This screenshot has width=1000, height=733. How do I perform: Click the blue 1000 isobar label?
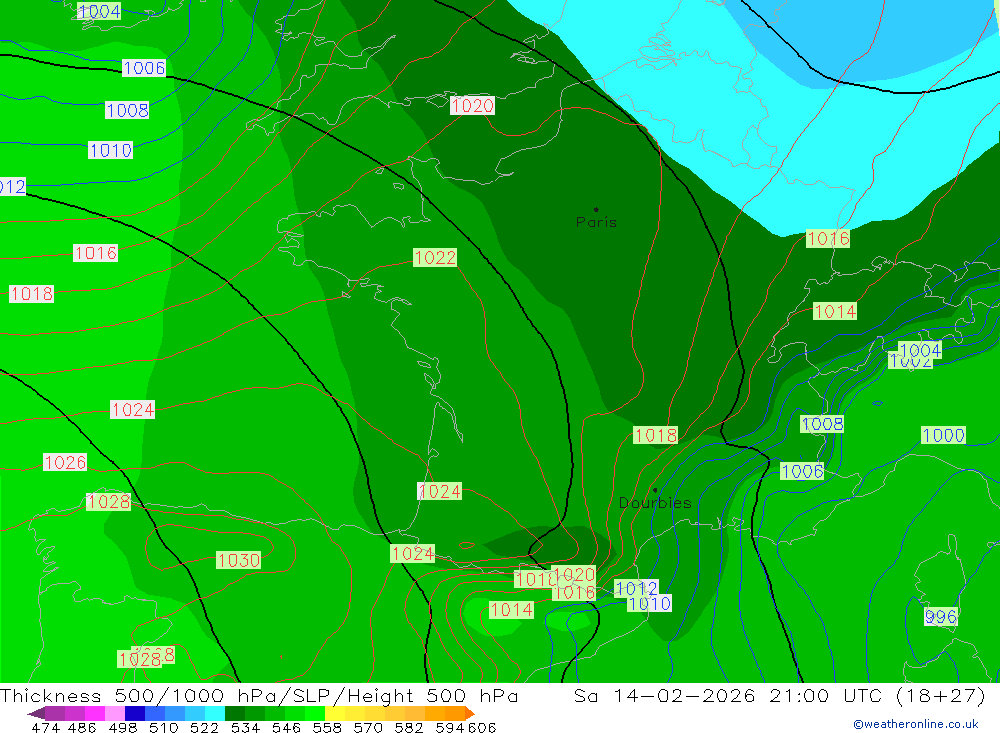click(x=943, y=436)
